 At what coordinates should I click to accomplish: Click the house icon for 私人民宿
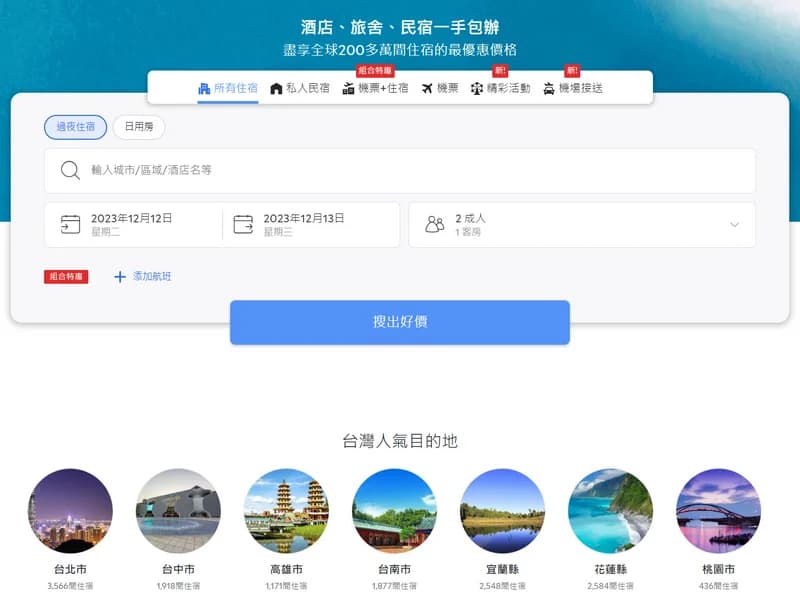click(276, 89)
